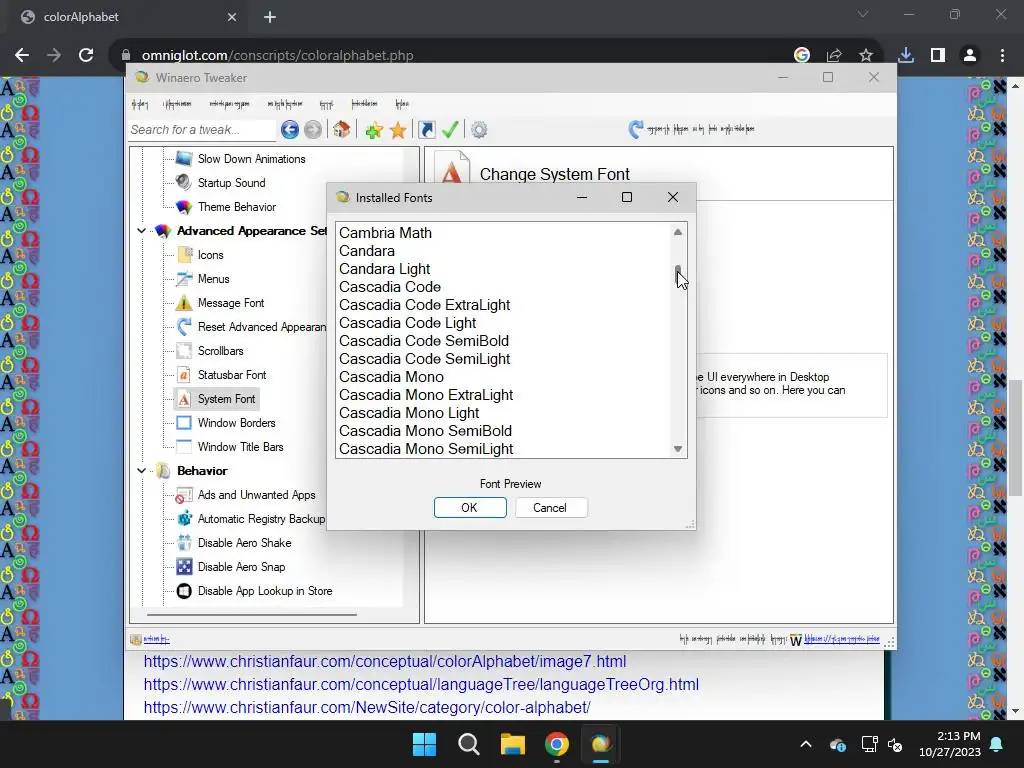Click the font list scroll down arrow

pos(678,449)
